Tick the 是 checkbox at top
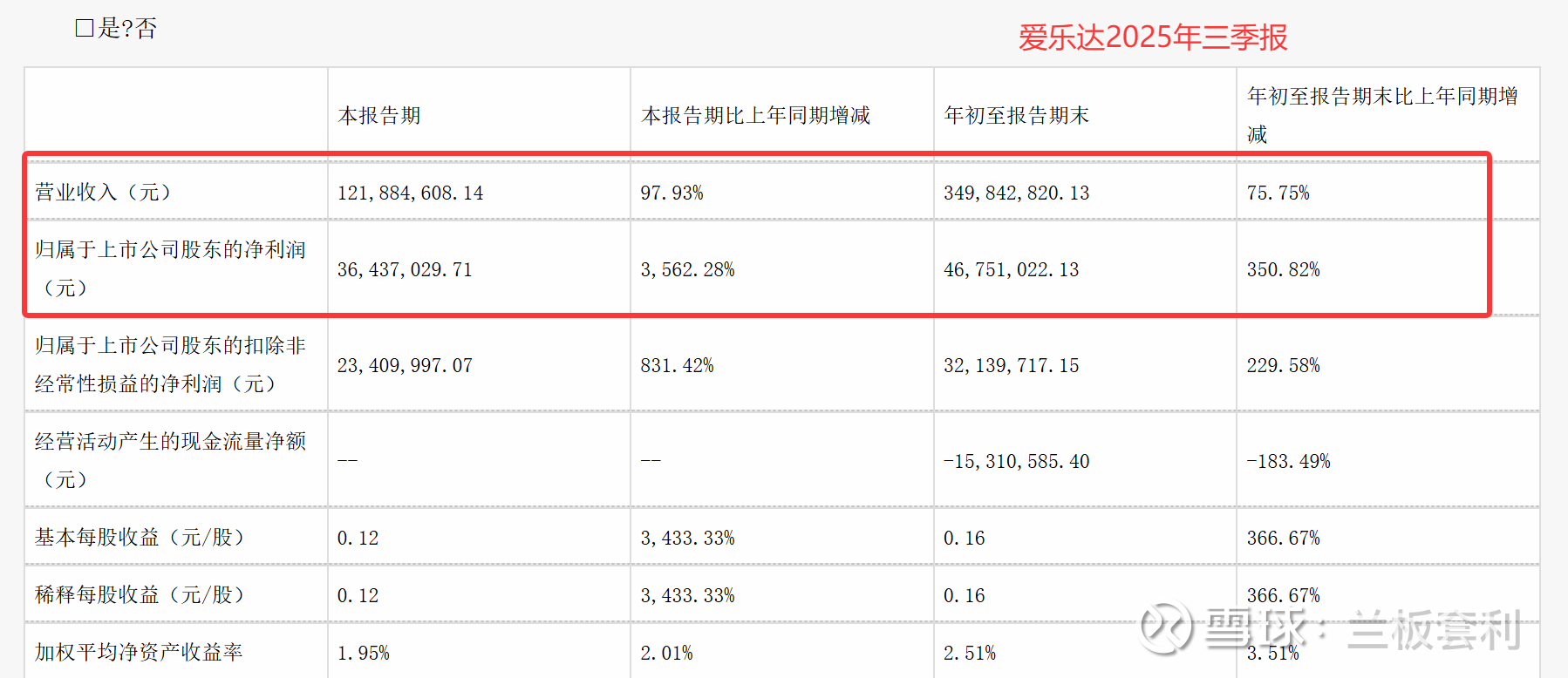Screen dimensions: 1568x678 click(85, 29)
